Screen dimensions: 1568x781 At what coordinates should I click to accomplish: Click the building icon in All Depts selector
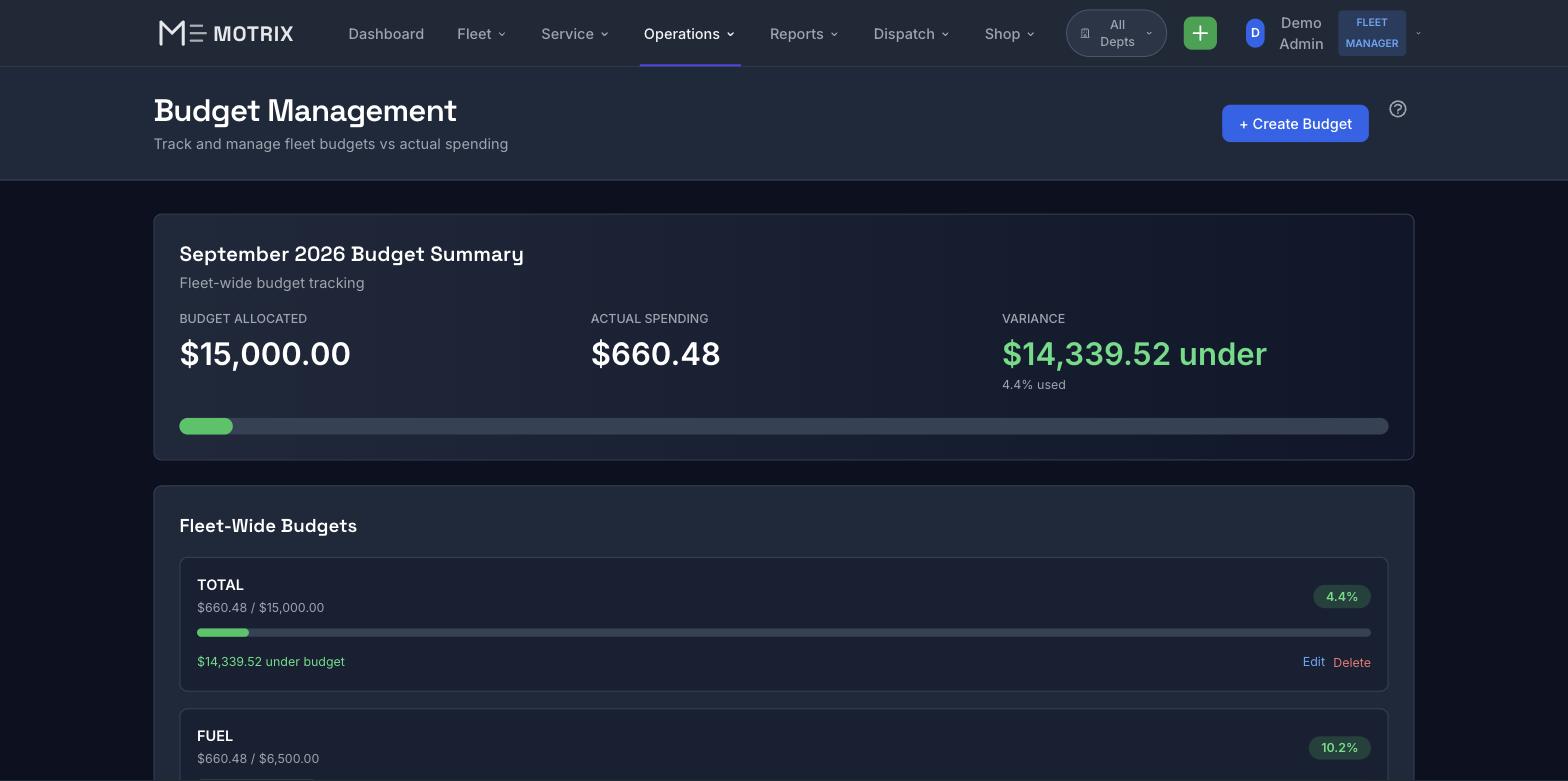(x=1085, y=33)
